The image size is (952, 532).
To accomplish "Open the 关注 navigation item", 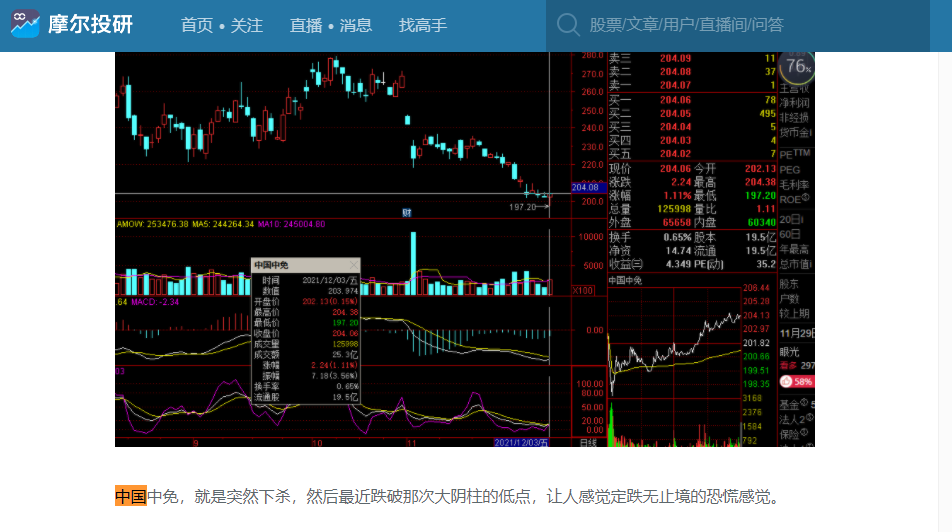I will [x=246, y=26].
